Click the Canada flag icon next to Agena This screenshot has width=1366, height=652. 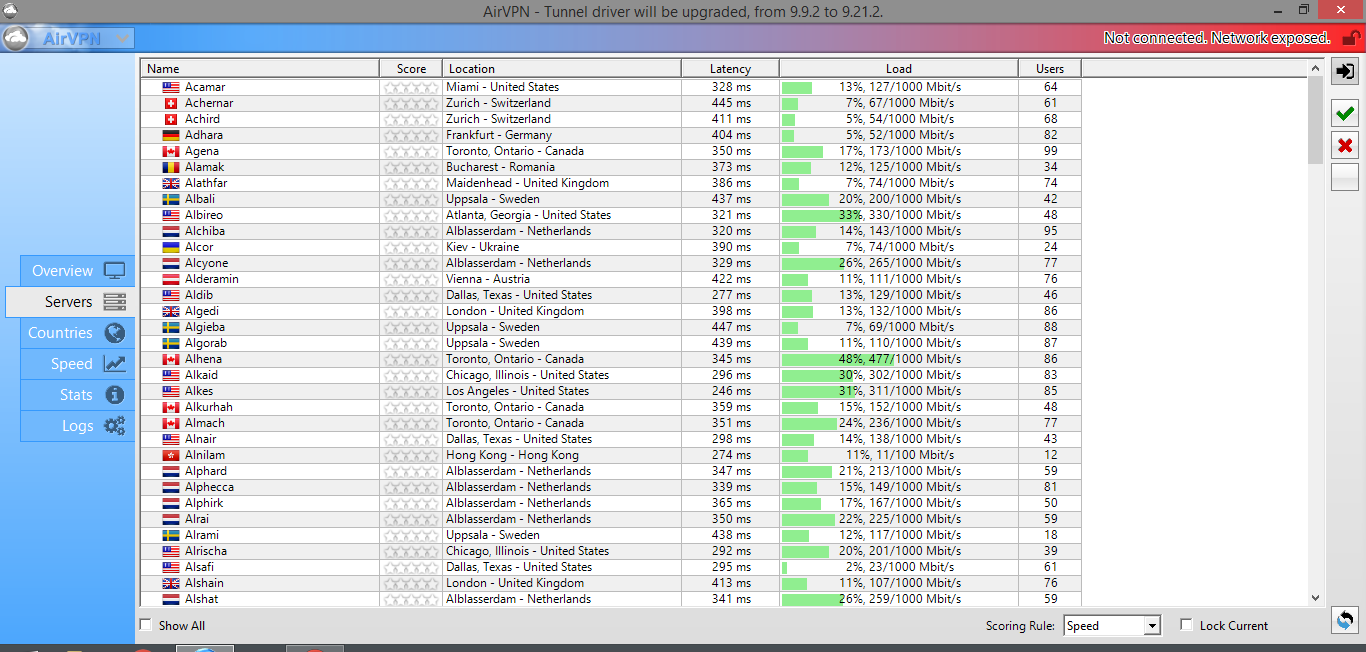pyautogui.click(x=171, y=151)
